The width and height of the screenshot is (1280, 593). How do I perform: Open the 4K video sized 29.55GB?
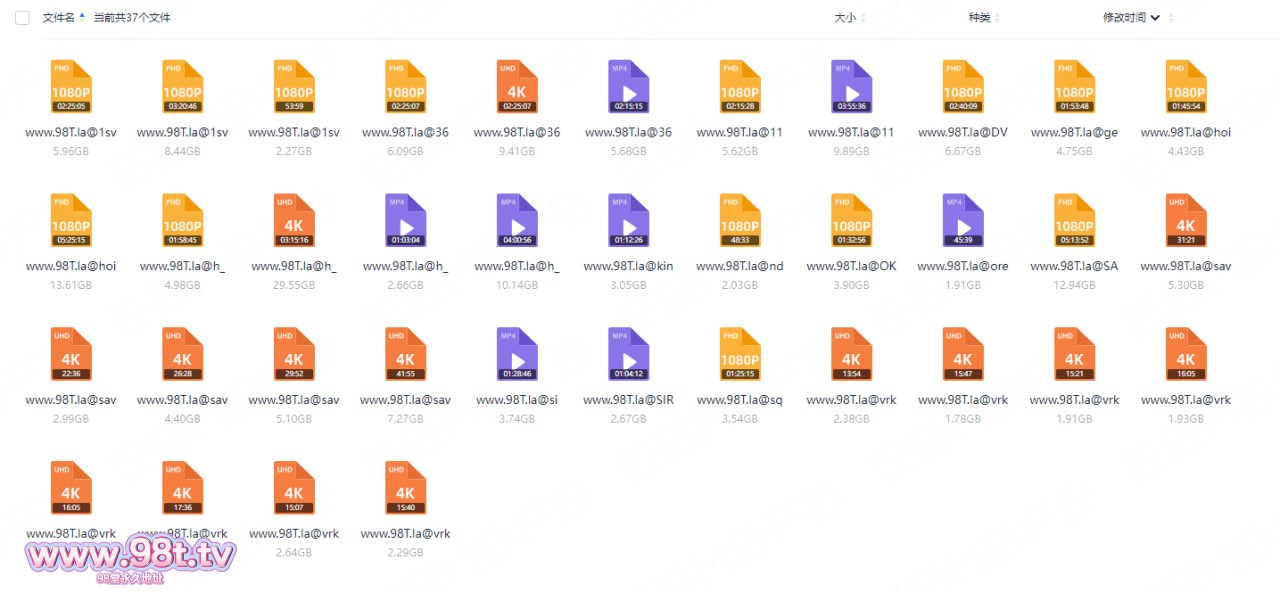click(x=293, y=221)
